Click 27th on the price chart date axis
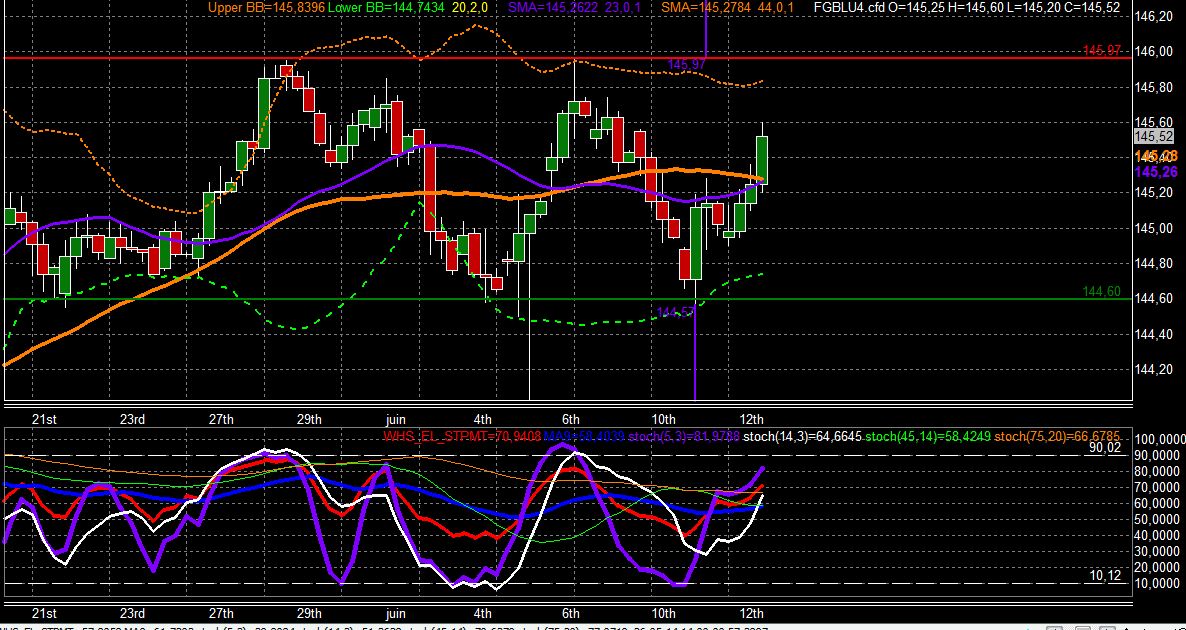1186x630 pixels. click(222, 420)
